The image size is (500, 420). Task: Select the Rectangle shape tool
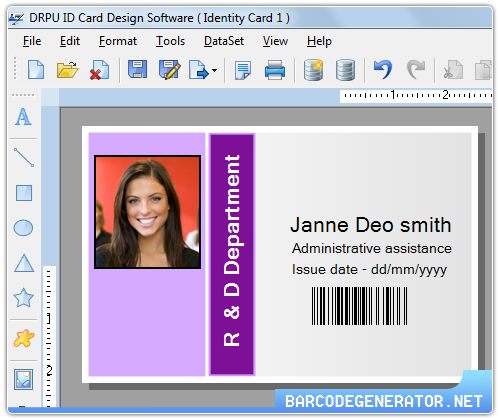24,193
